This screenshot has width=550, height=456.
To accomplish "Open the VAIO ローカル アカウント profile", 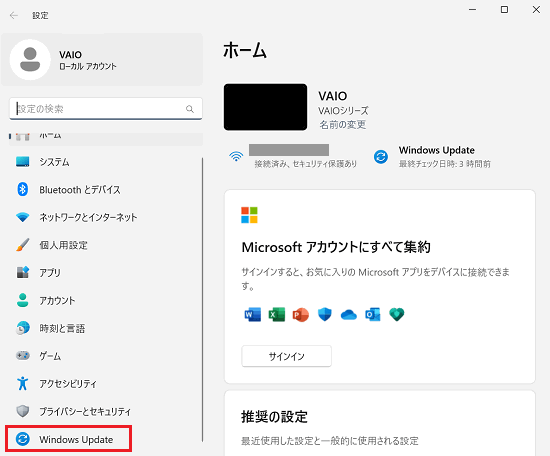I will [x=102, y=60].
